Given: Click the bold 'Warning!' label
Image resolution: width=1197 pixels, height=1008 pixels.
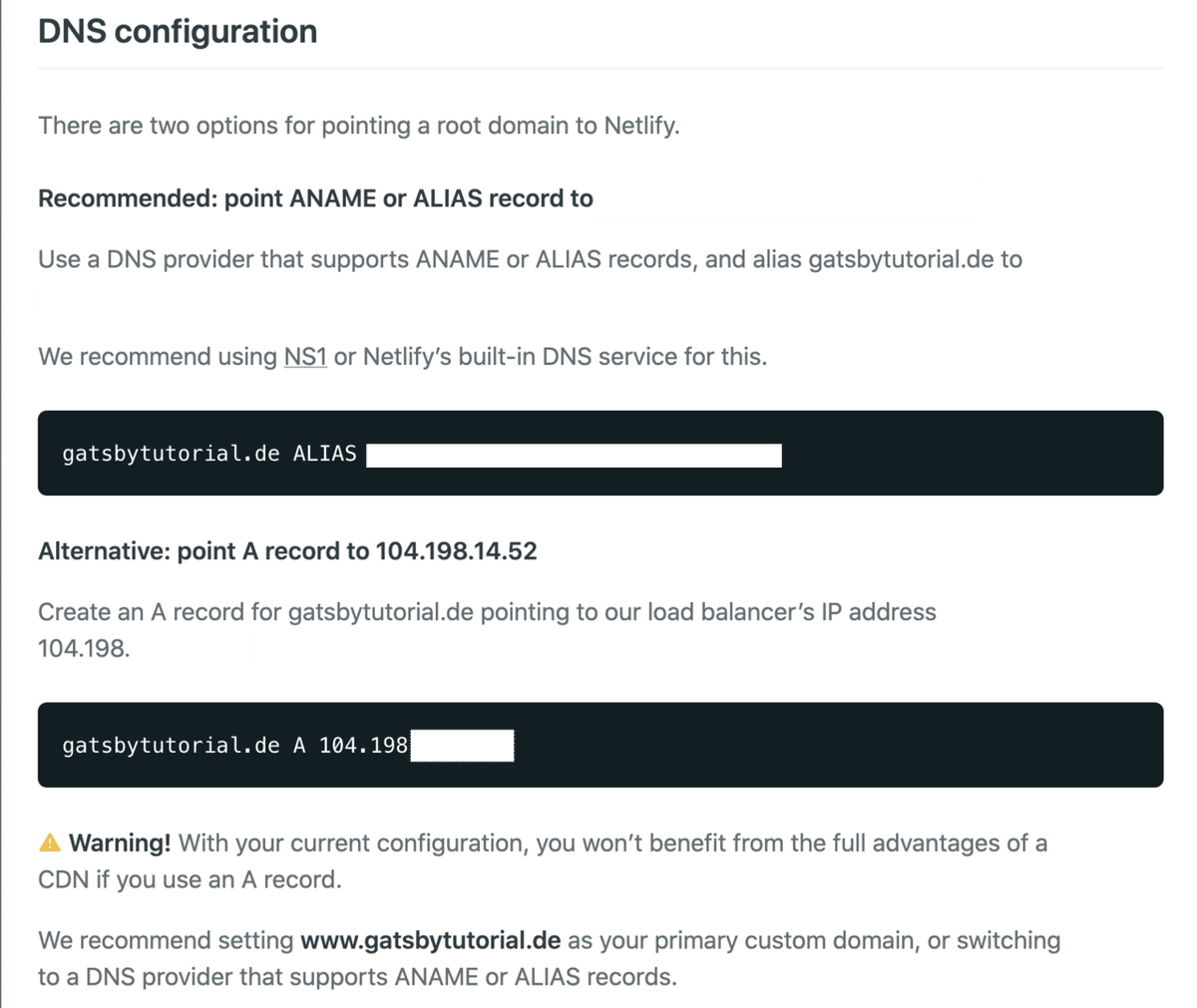Looking at the screenshot, I should [x=120, y=843].
